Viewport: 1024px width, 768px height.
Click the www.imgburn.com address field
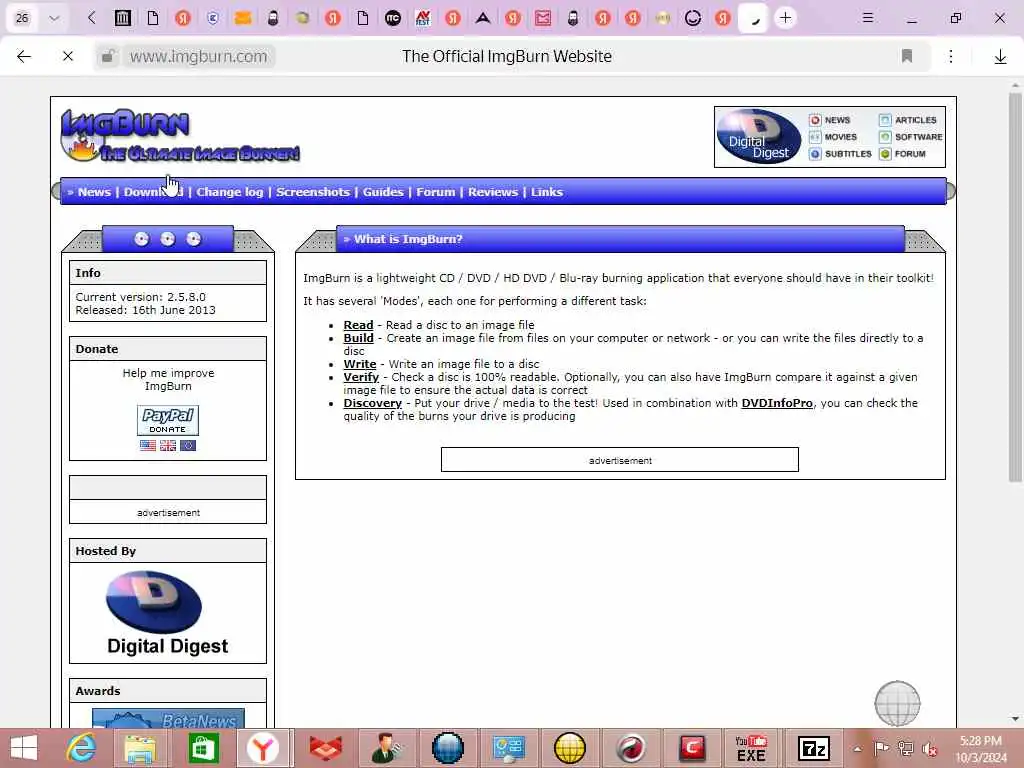coord(198,56)
